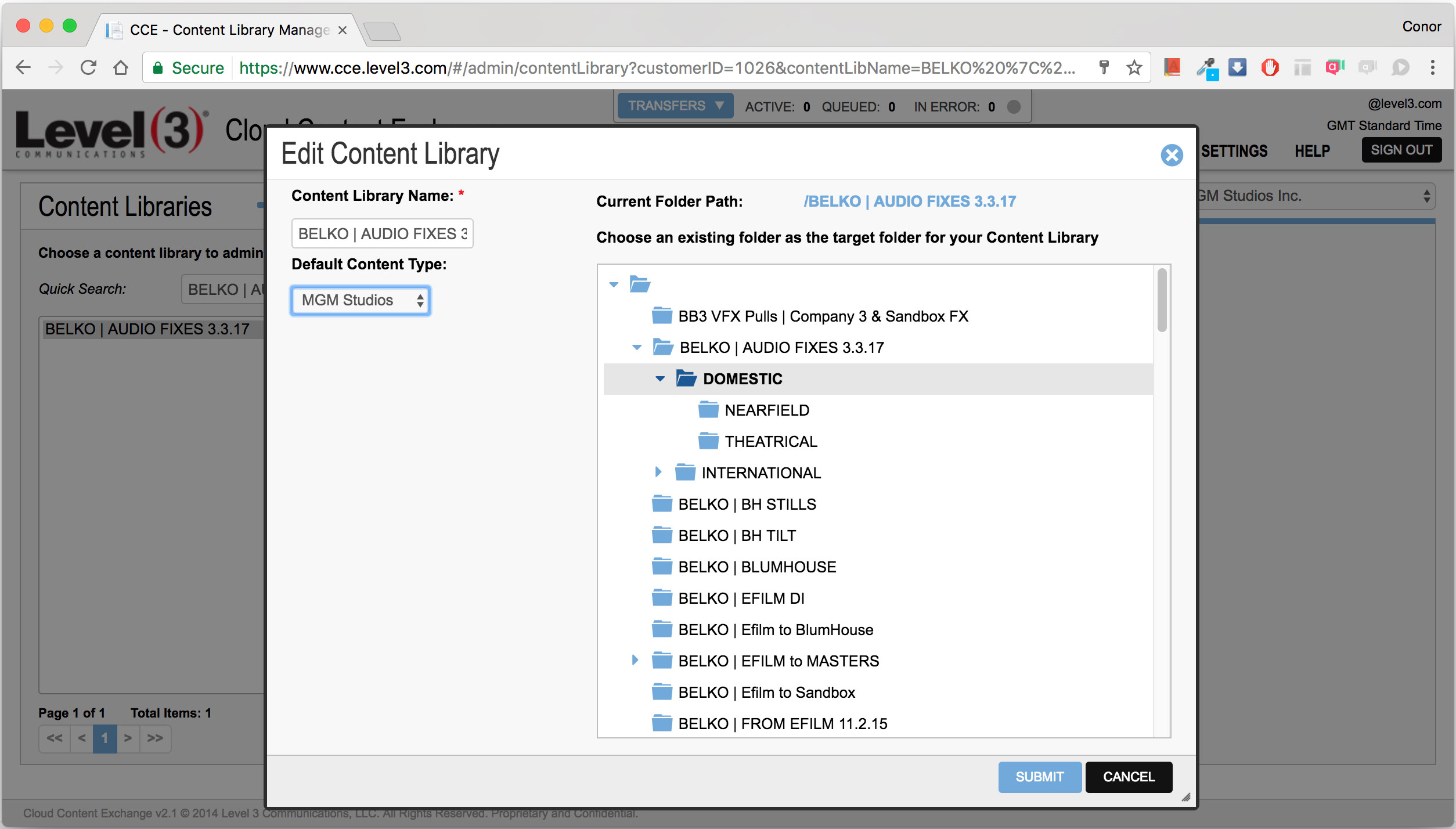The height and width of the screenshot is (829, 1456).
Task: Click the saved password key icon
Action: [x=1104, y=68]
